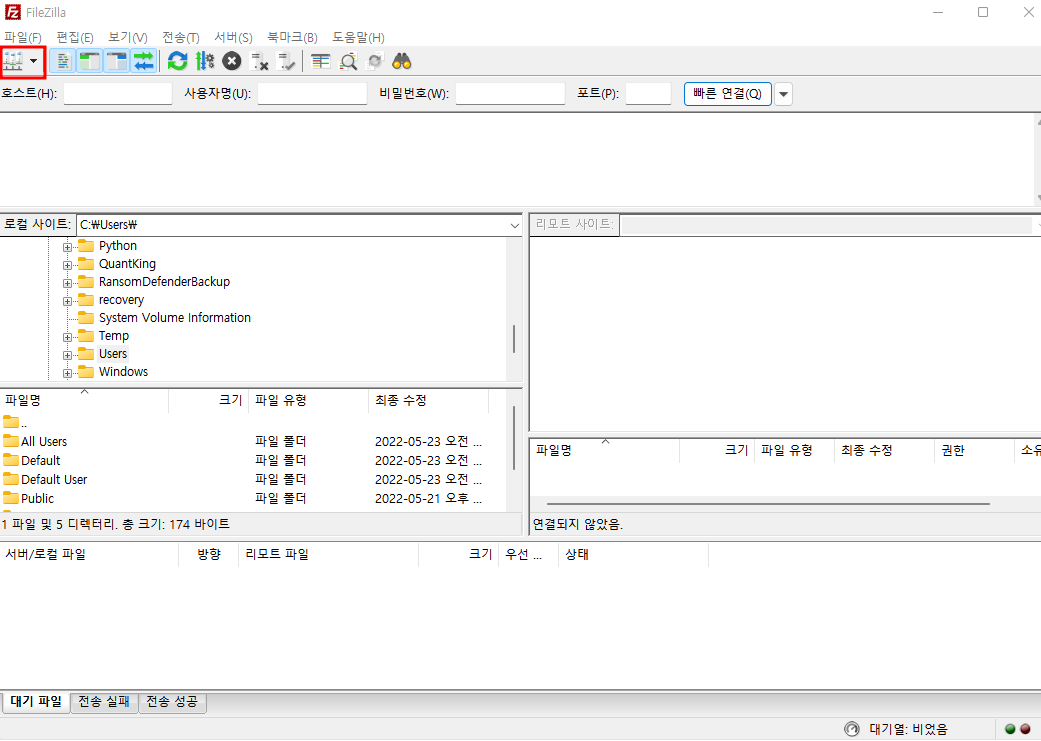
Task: Sort local files by 크기 column
Action: coord(208,400)
